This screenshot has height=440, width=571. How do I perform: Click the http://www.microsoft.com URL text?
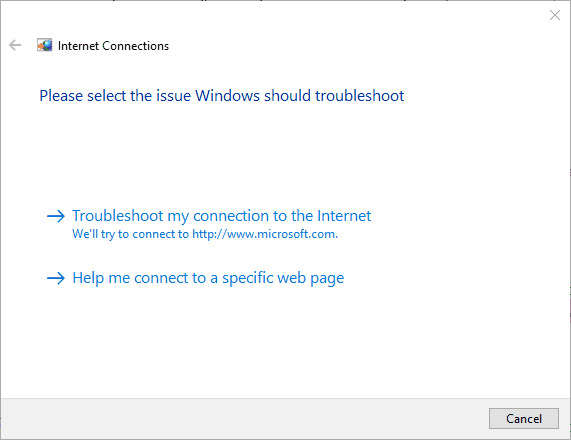click(265, 234)
